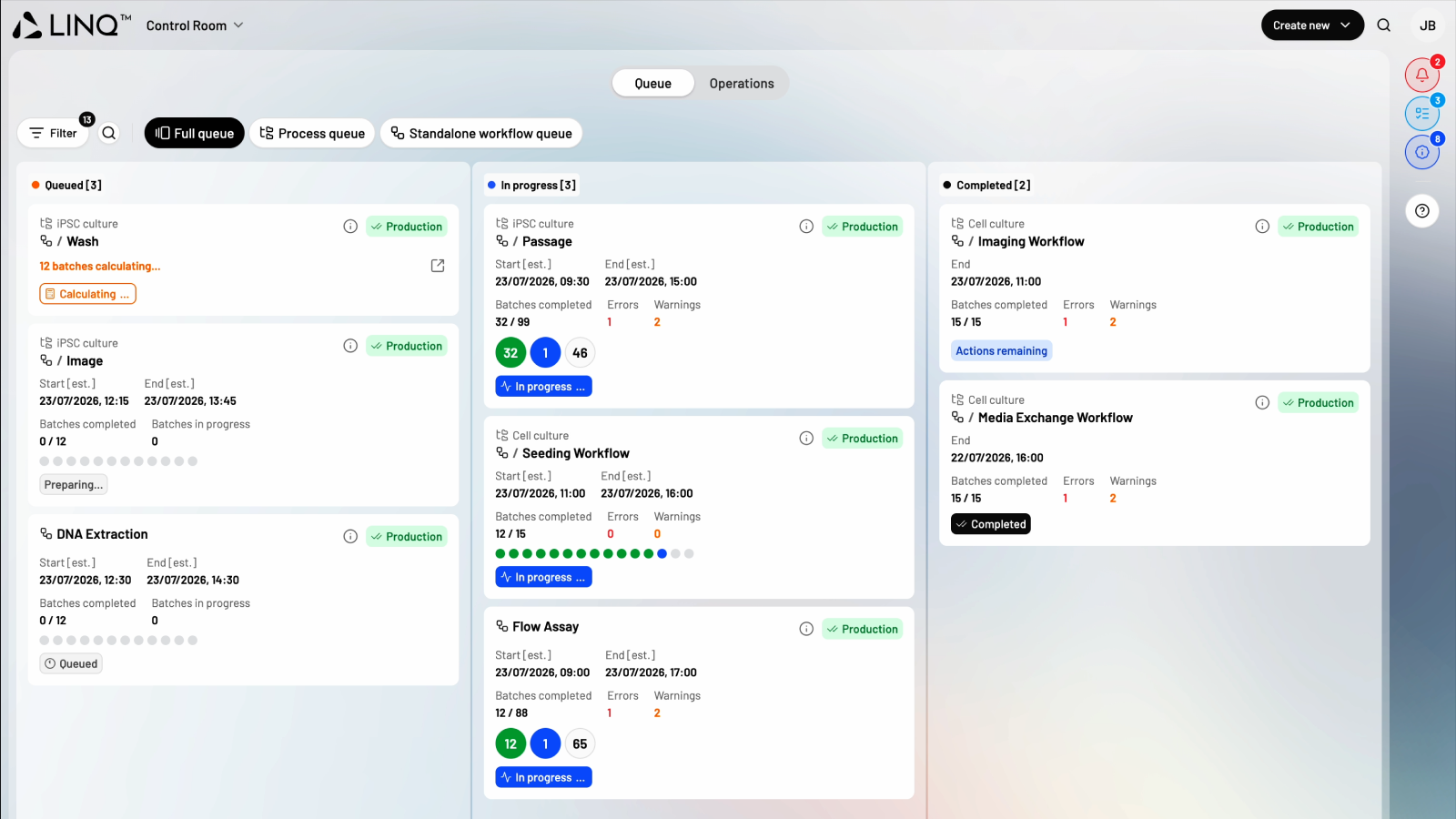Screen dimensions: 1456x819
Task: Open external link icon on Wash card
Action: click(x=438, y=266)
